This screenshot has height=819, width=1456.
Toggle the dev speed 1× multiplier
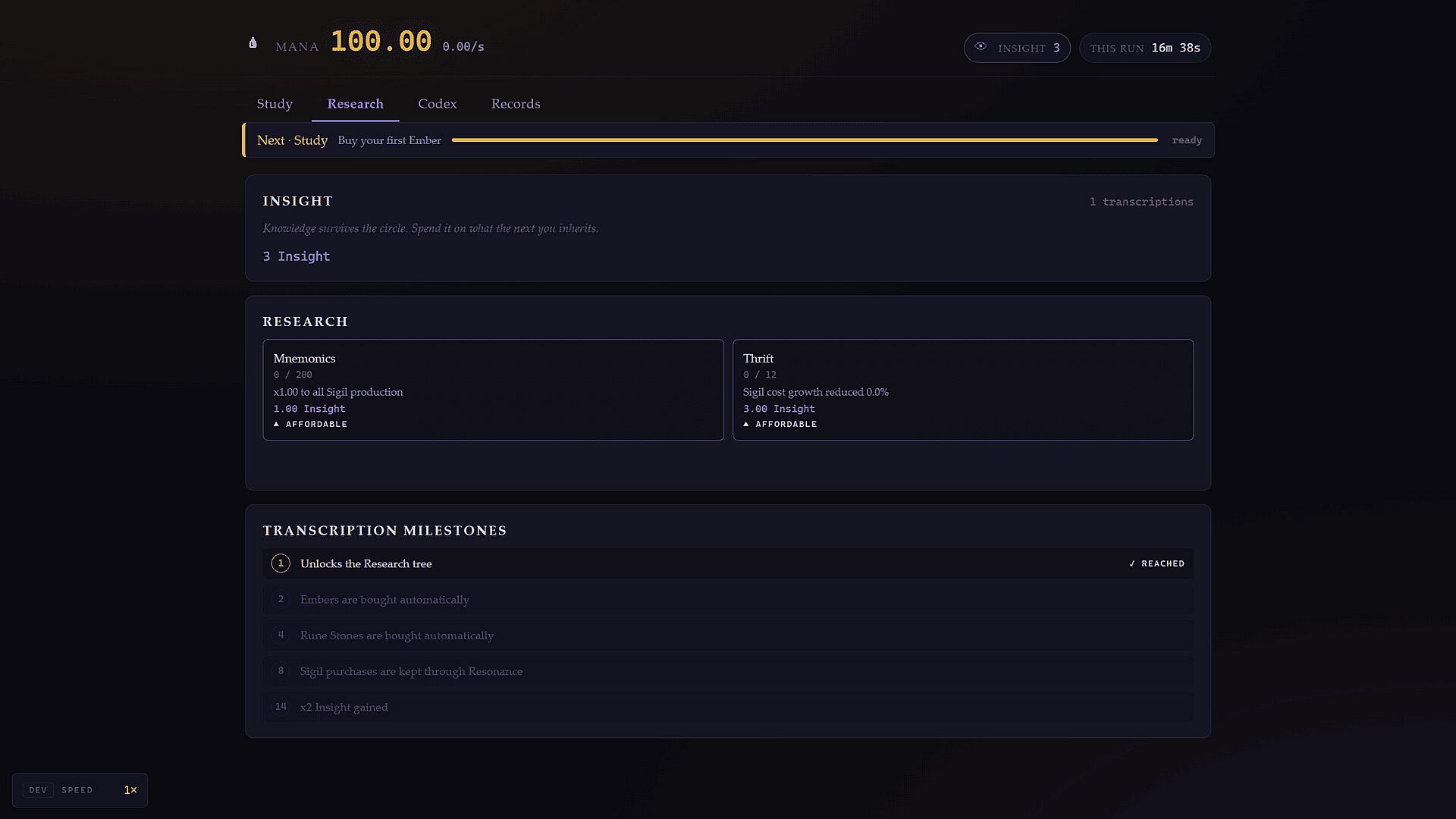point(130,790)
